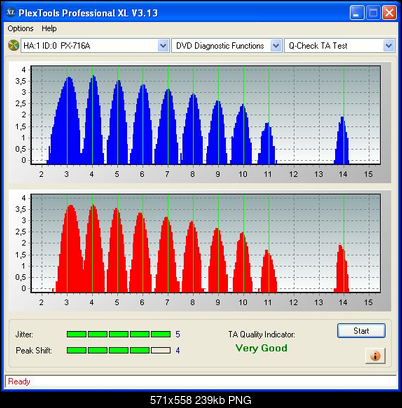Click the Peak Shift value 4
This screenshot has width=402, height=408.
pos(178,350)
